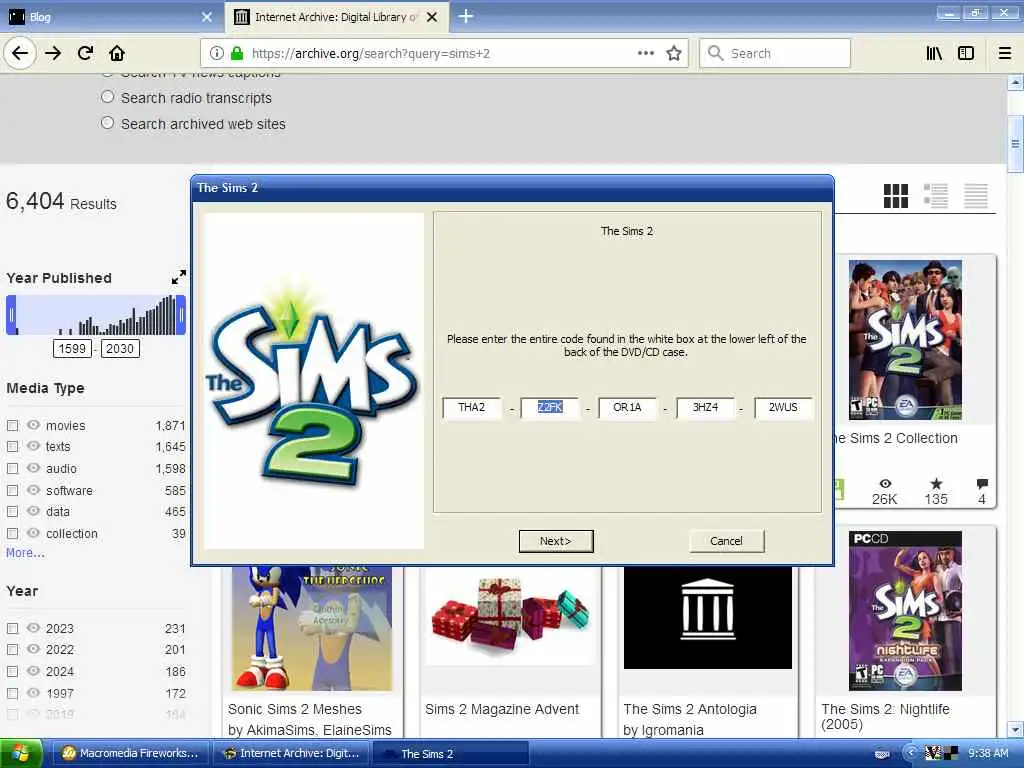Viewport: 1024px width, 768px height.
Task: Click the first serial code field THA2
Action: [472, 408]
